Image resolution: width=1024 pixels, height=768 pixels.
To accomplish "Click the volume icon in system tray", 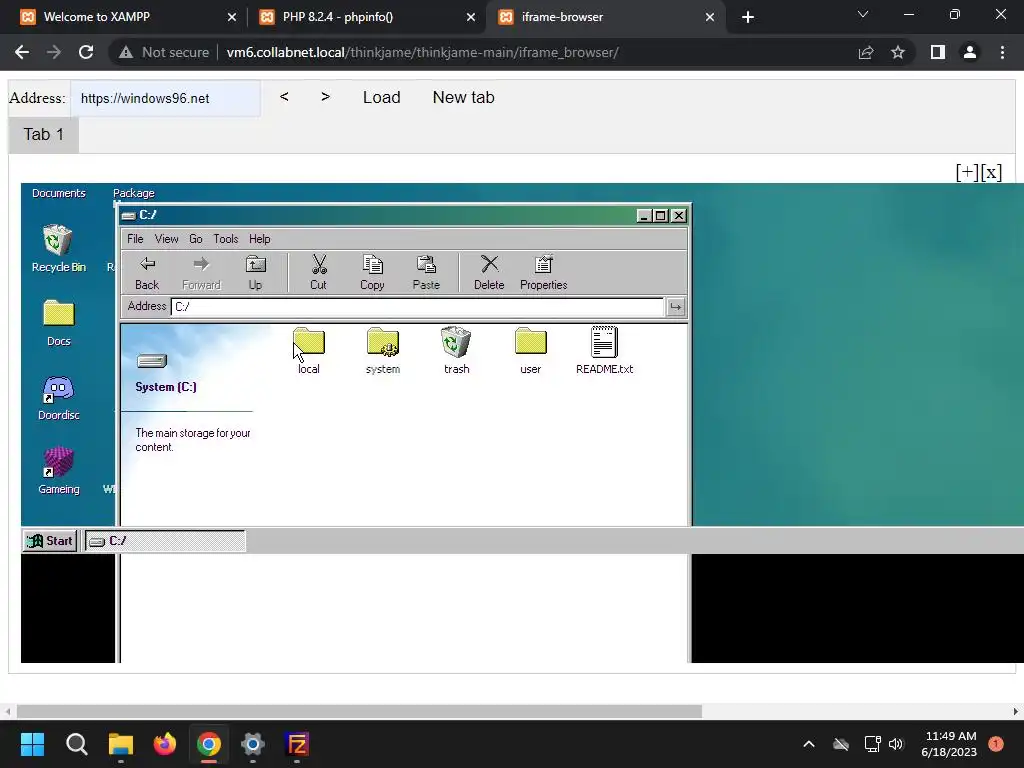I will click(896, 744).
